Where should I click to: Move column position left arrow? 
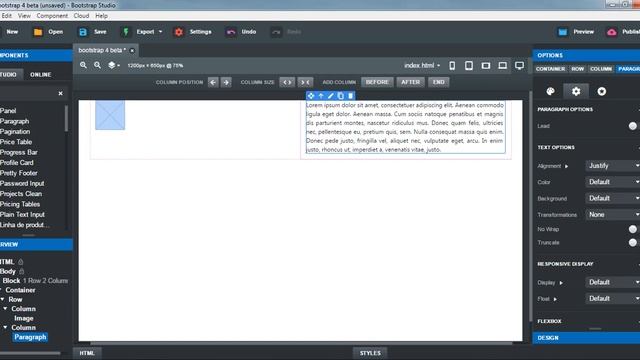pyautogui.click(x=213, y=82)
